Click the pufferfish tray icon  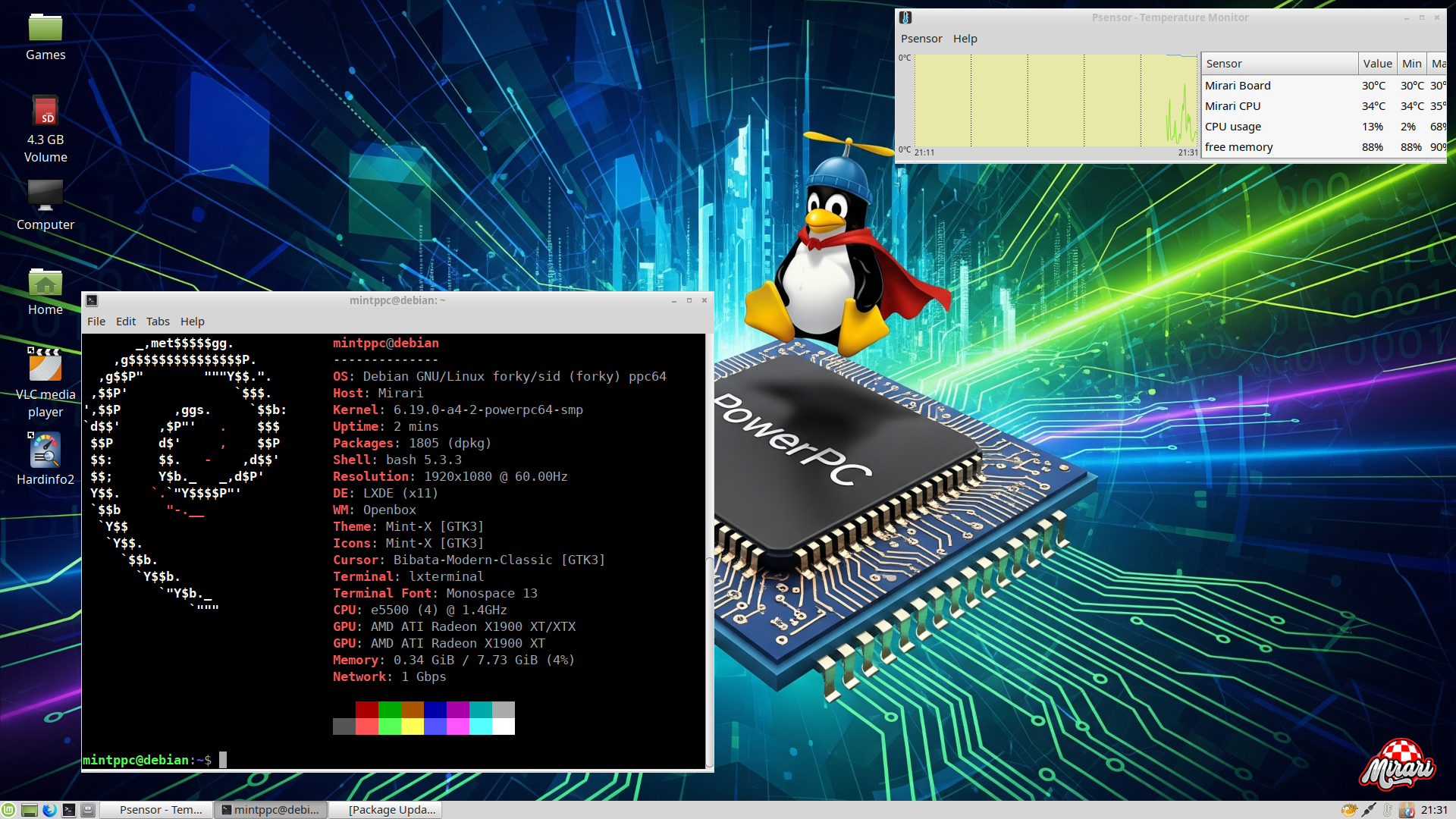pyautogui.click(x=1349, y=810)
